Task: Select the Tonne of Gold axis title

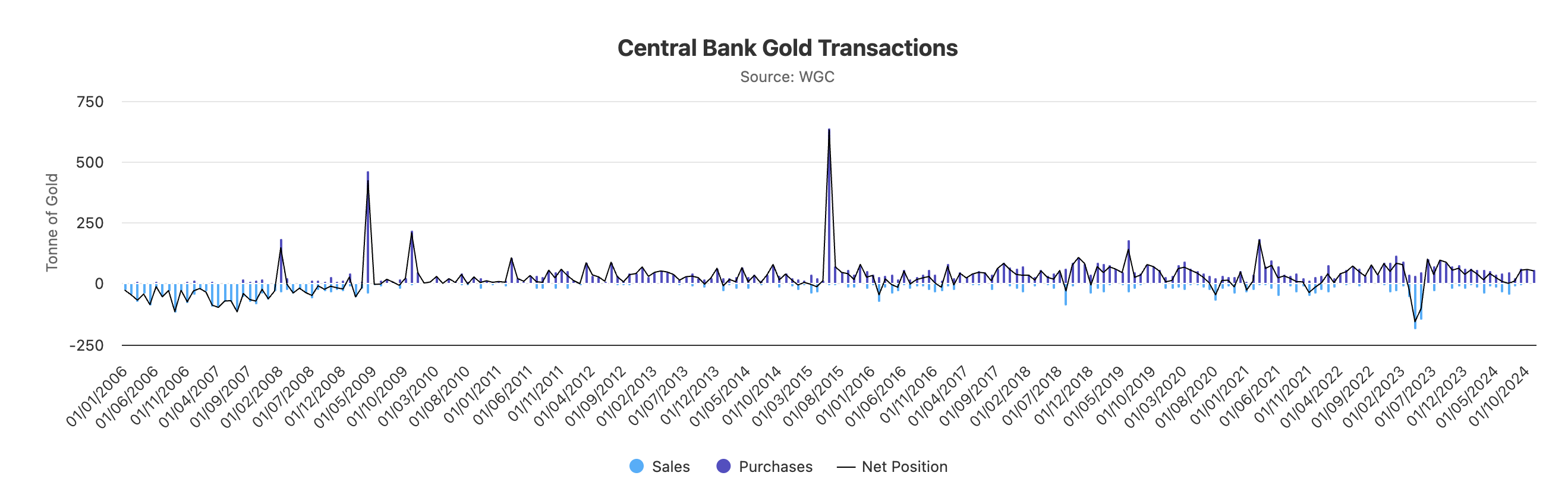Action: (x=52, y=222)
